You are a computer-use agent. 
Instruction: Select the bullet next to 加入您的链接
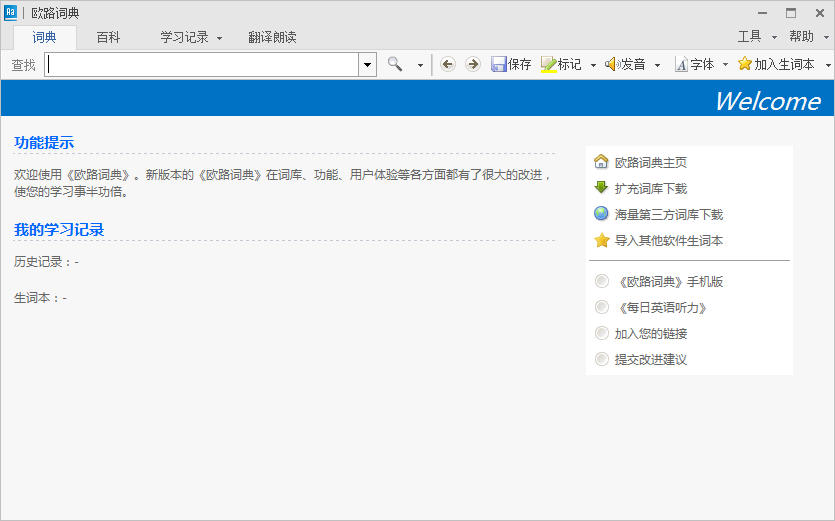[602, 333]
